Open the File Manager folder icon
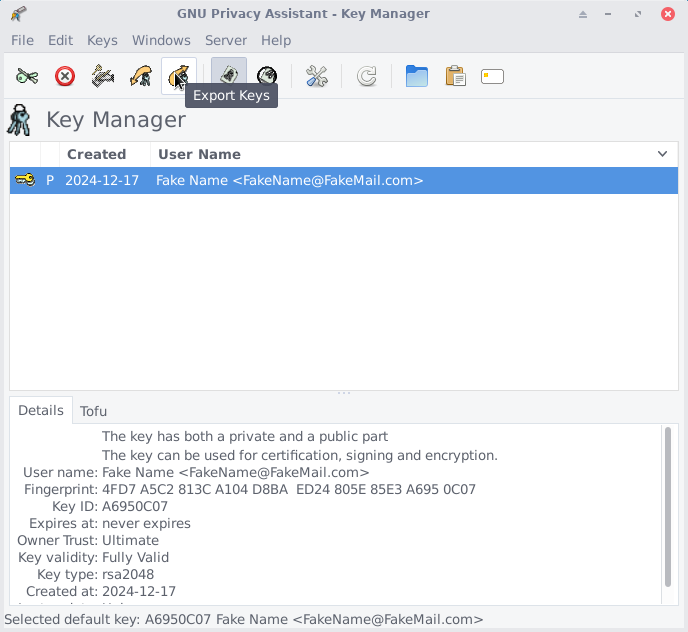688x632 pixels. [x=417, y=76]
